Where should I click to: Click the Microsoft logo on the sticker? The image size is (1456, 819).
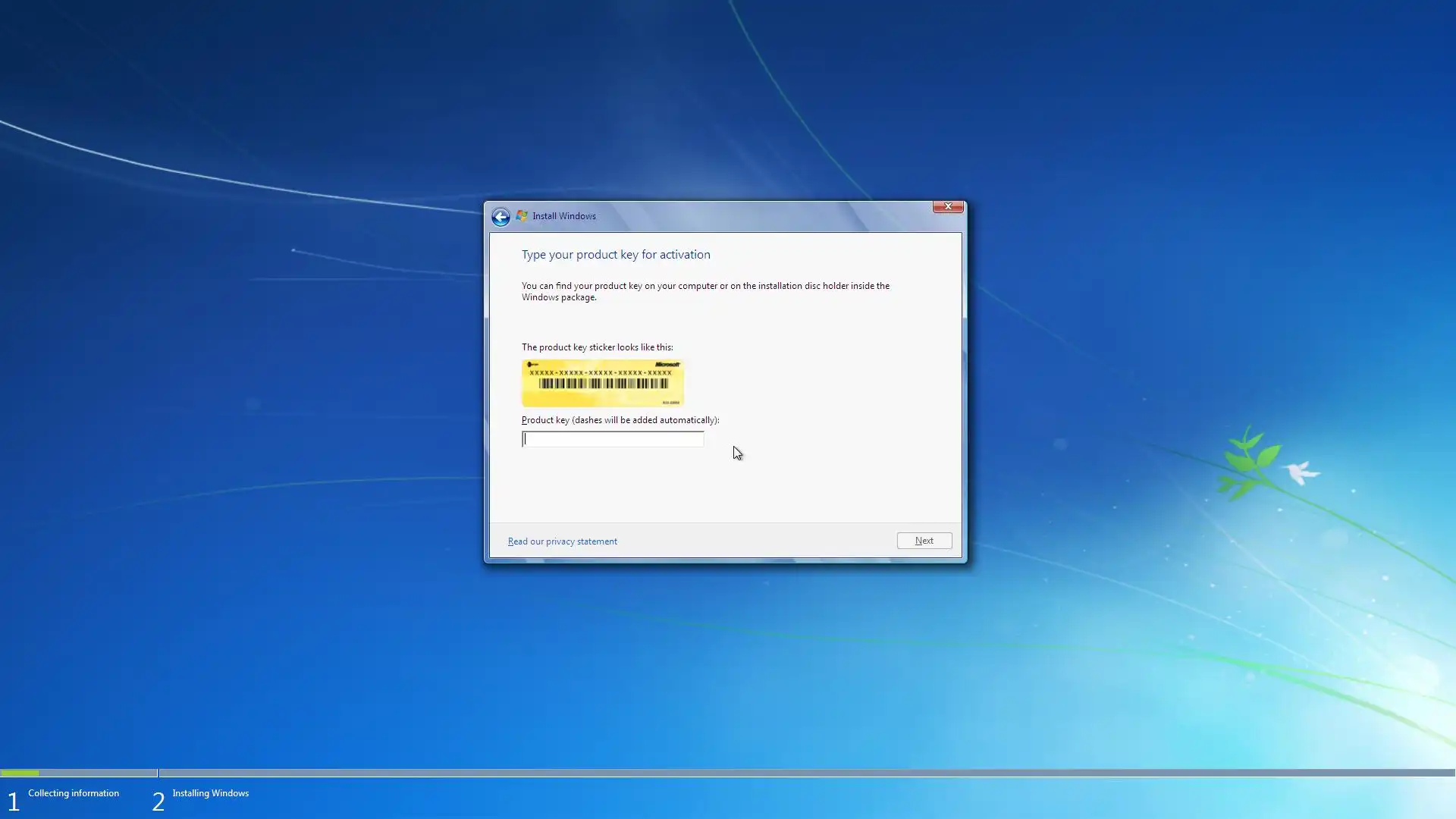coord(667,365)
